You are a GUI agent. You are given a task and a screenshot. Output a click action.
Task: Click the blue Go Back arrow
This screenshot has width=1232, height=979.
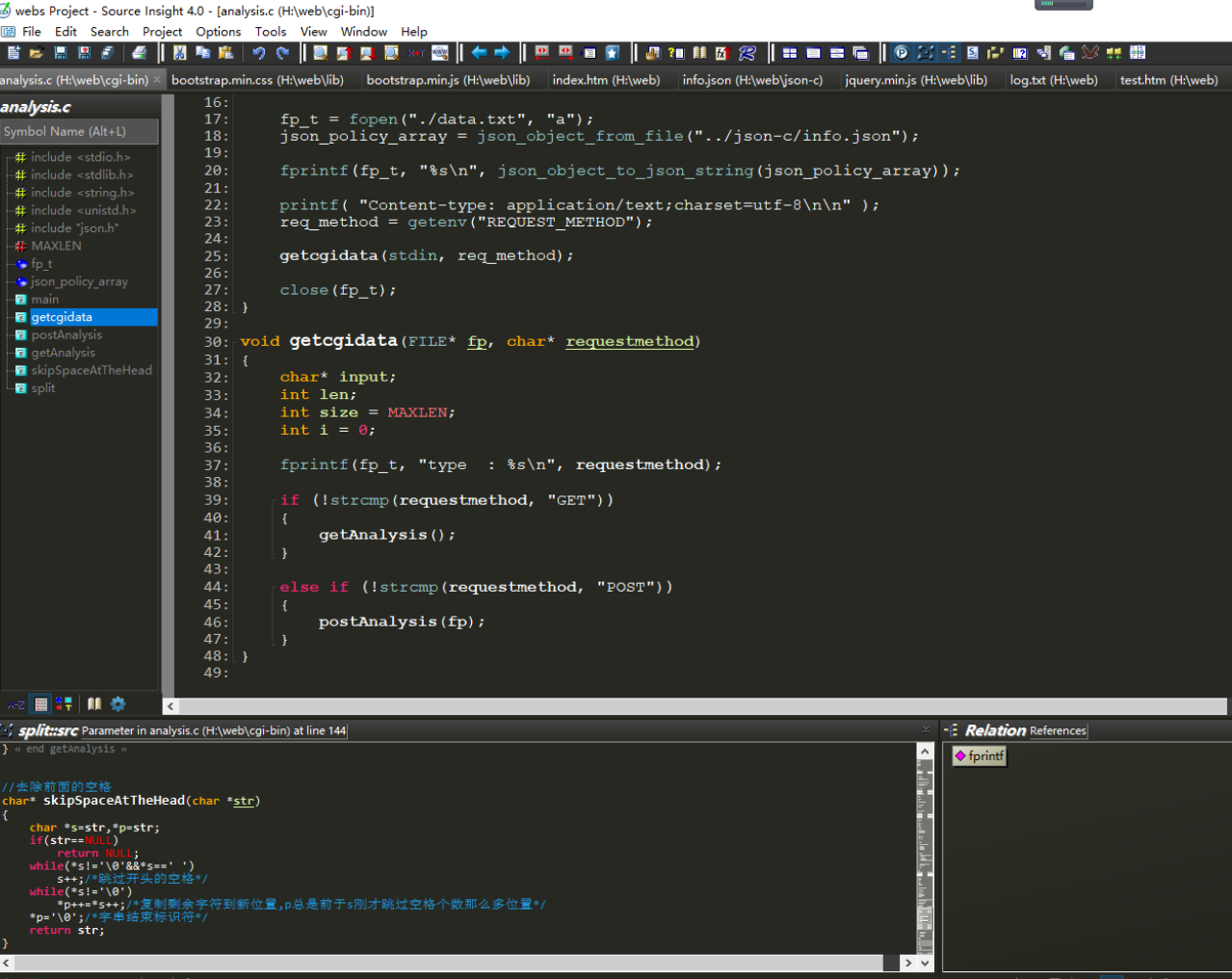[479, 53]
